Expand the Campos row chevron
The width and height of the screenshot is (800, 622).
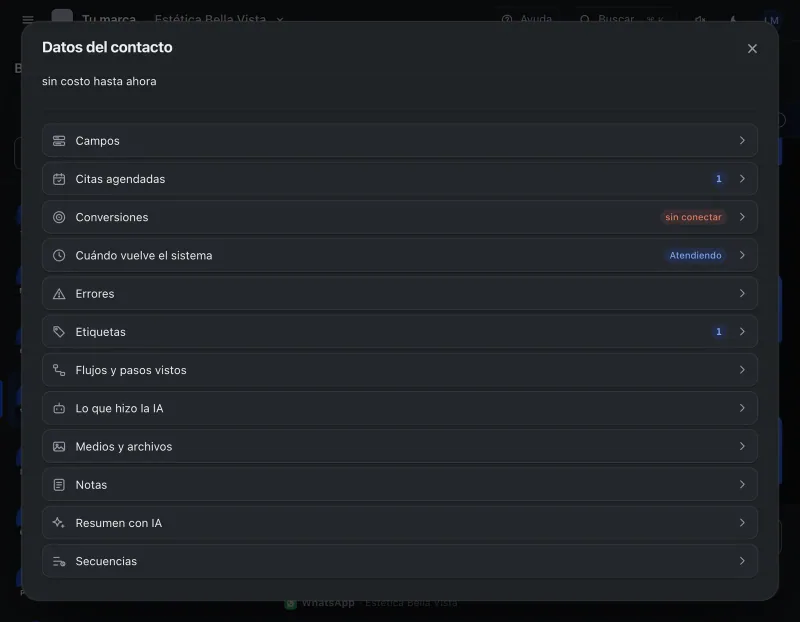click(742, 140)
